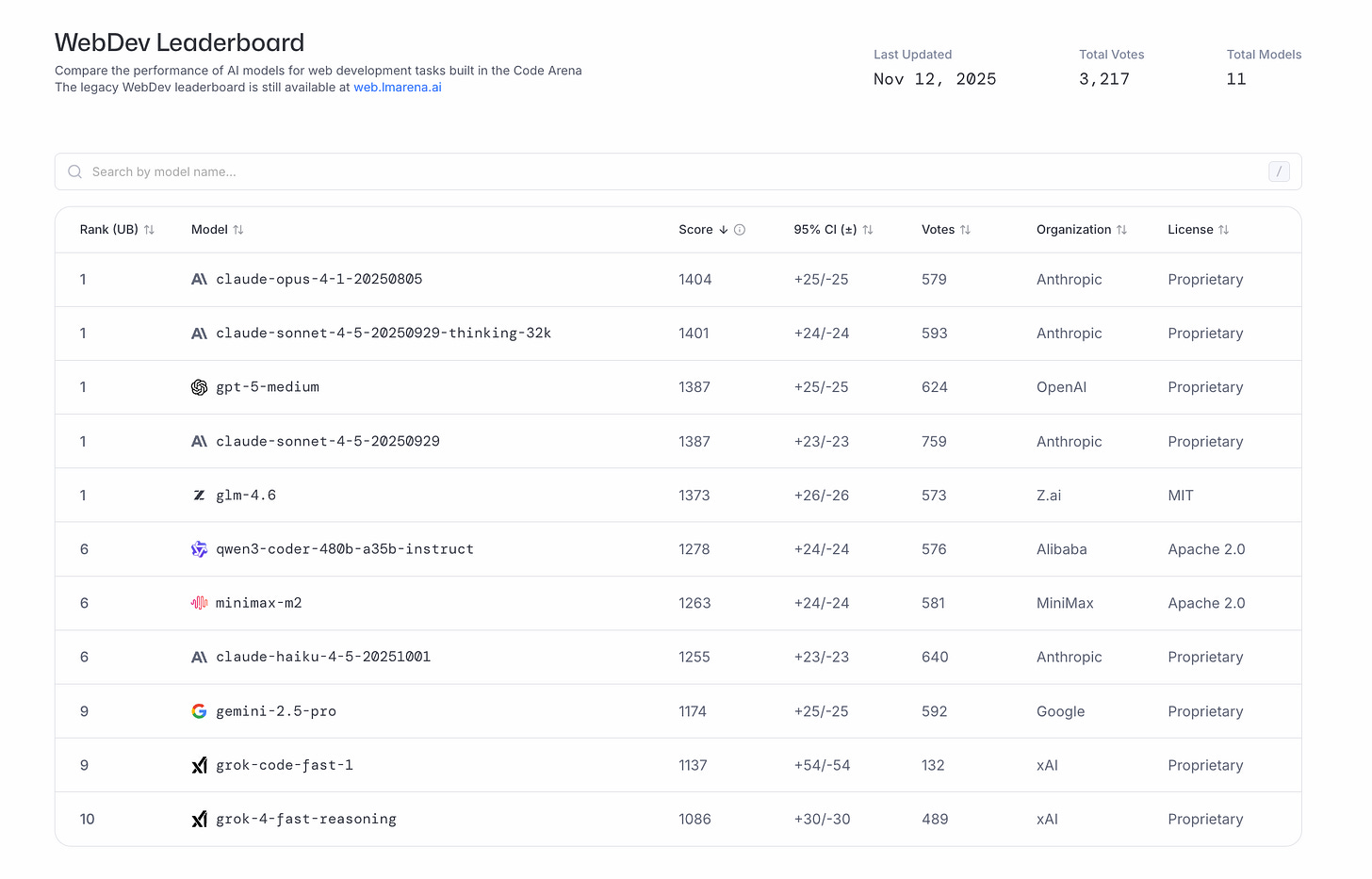Click the Score descending arrow icon
This screenshot has width=1372, height=879.
click(x=724, y=230)
